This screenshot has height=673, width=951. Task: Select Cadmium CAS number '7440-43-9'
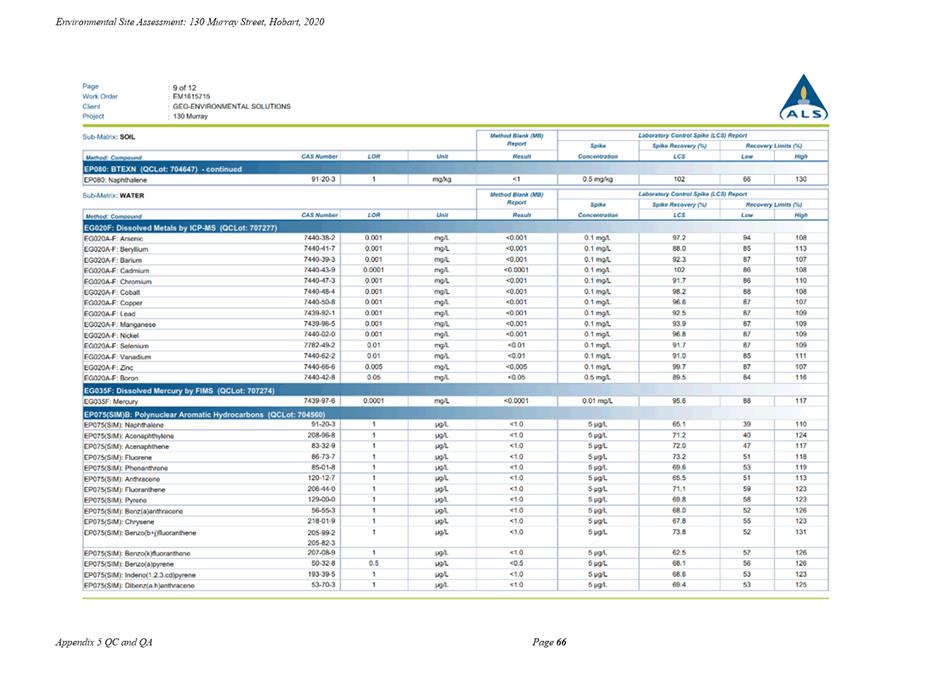point(320,270)
